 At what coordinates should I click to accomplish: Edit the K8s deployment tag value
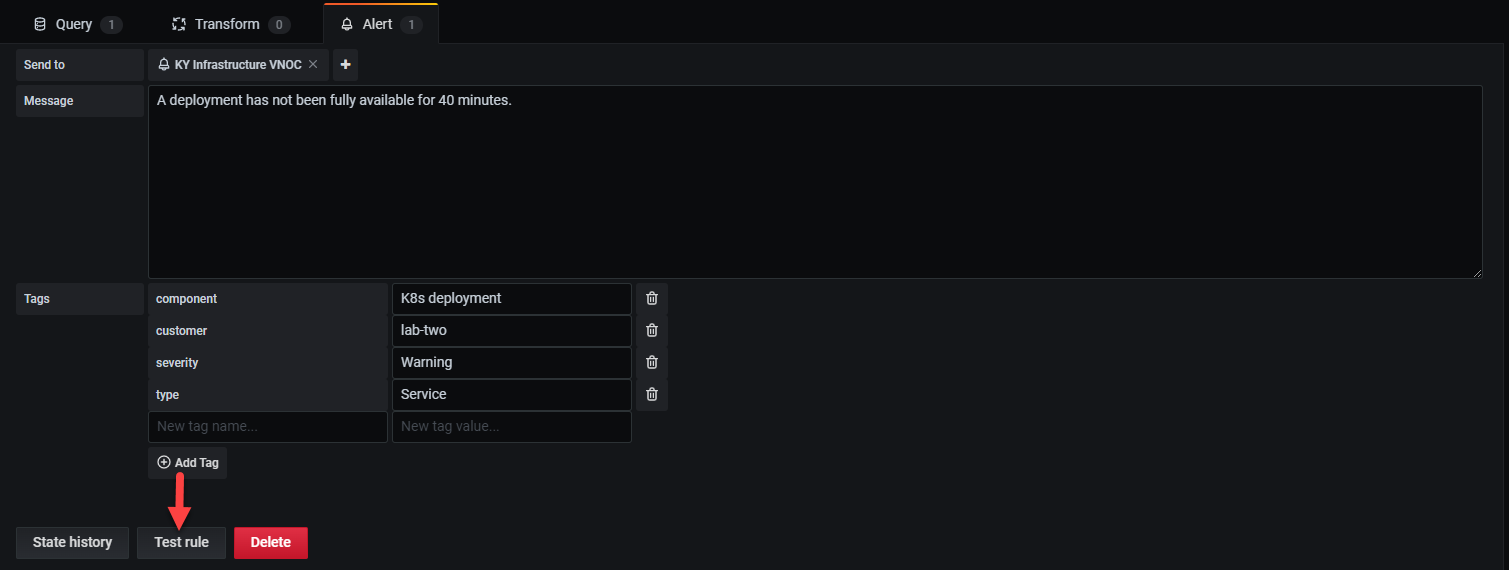[x=511, y=299]
